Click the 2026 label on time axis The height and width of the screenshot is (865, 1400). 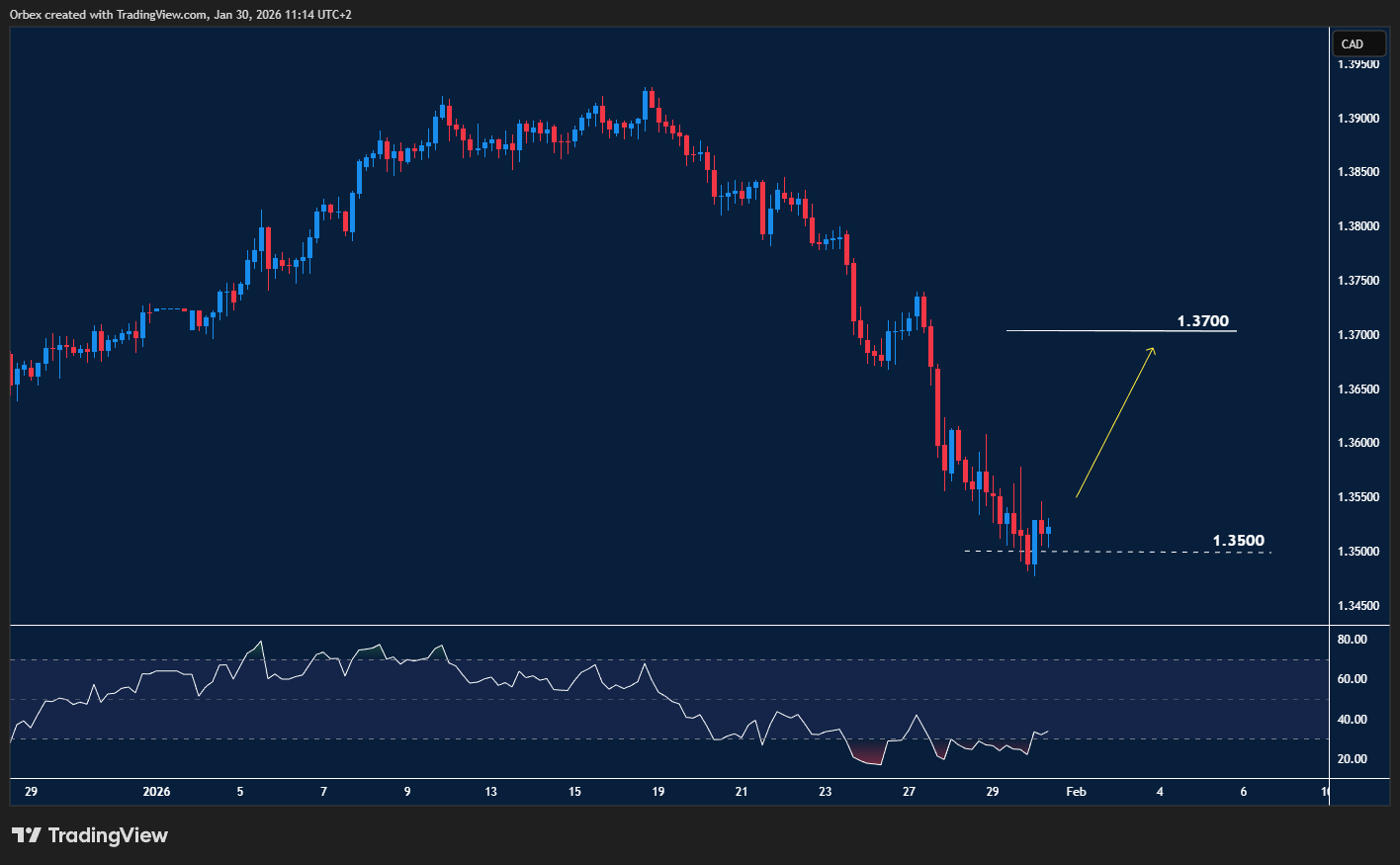coord(157,792)
